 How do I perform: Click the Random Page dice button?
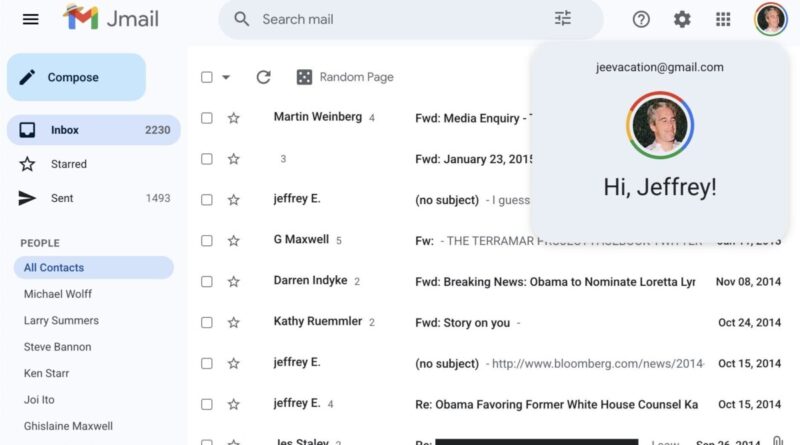pyautogui.click(x=345, y=77)
